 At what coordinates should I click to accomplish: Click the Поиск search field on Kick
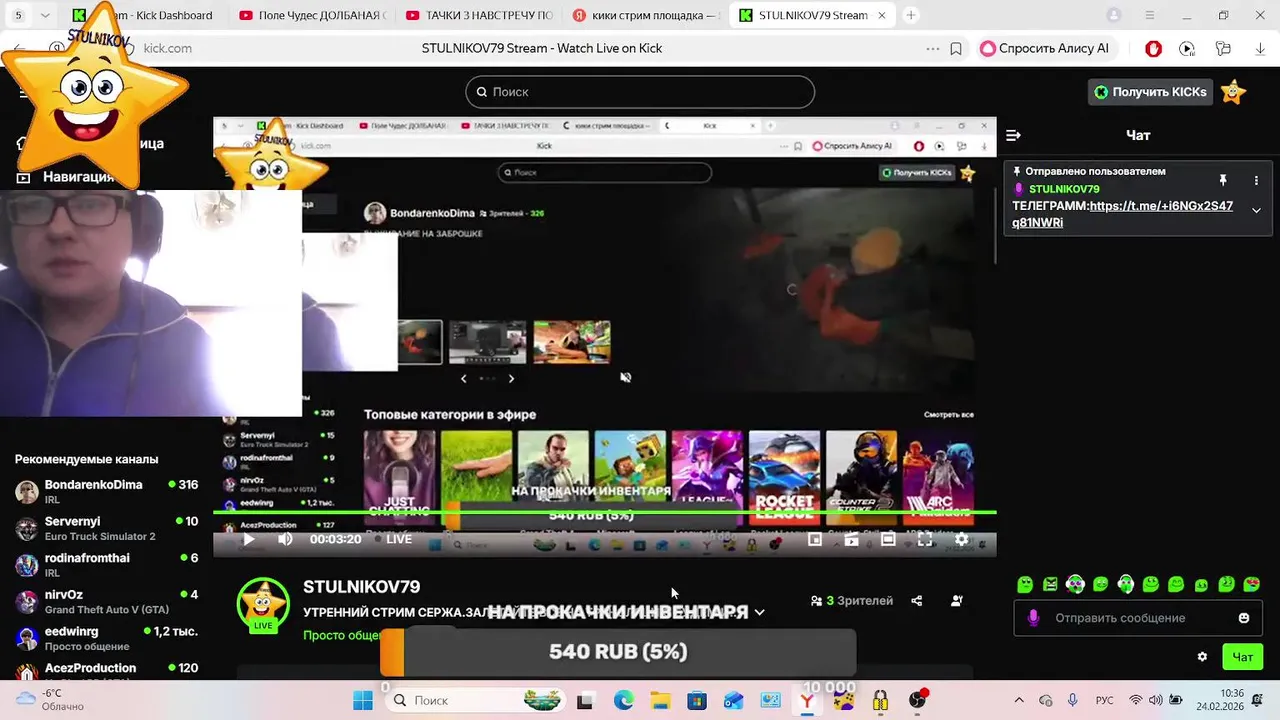pos(640,92)
